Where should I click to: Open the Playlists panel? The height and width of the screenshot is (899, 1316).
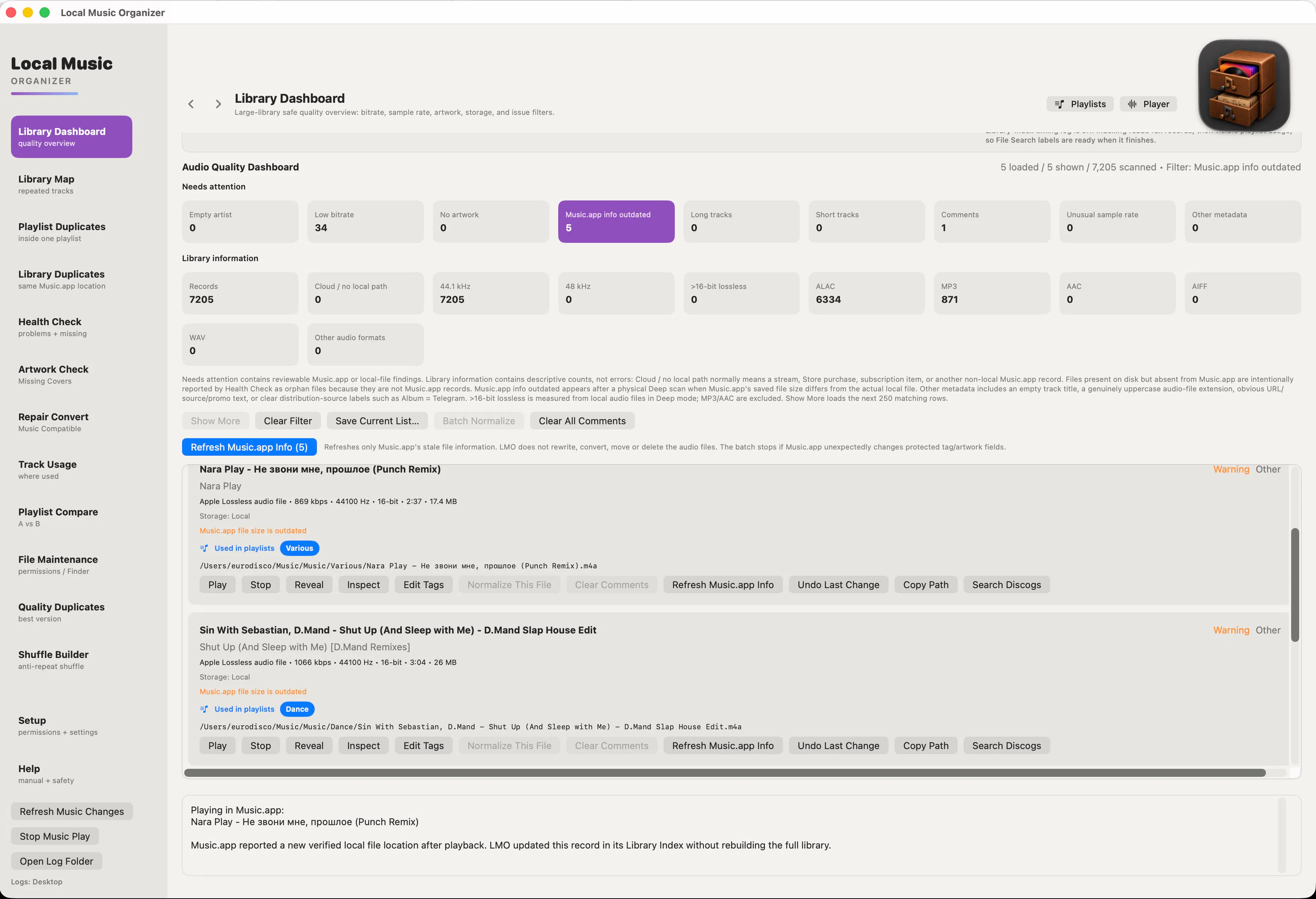click(1080, 104)
